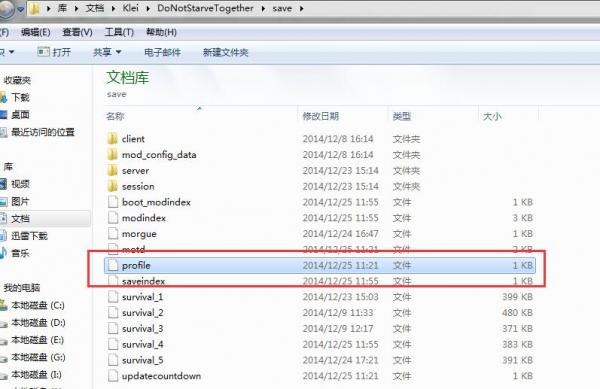600x389 pixels.
Task: Open the 编辑(E) menu
Action: [x=36, y=33]
